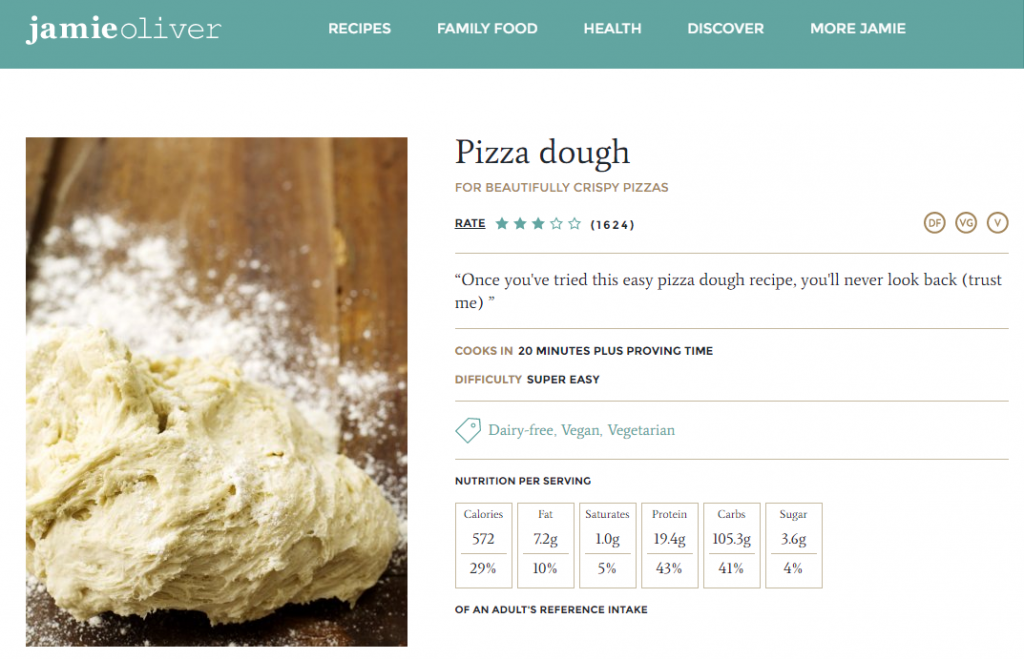Viewport: 1024px width, 660px height.
Task: Open the Vegan tag link
Action: click(581, 430)
